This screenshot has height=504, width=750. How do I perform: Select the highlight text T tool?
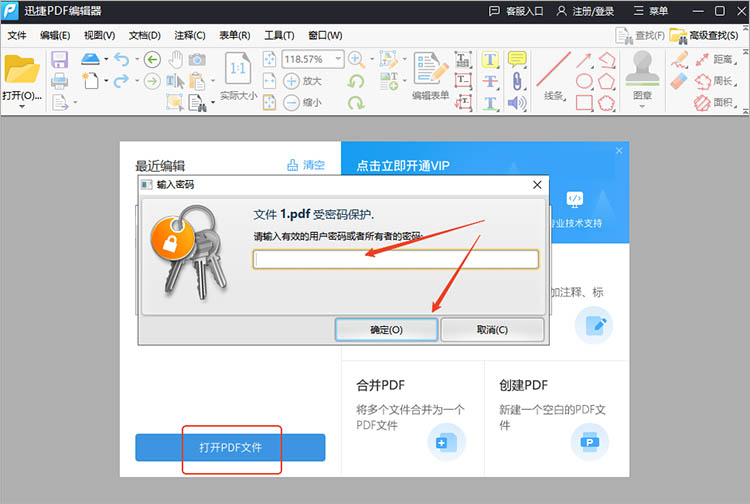point(490,60)
